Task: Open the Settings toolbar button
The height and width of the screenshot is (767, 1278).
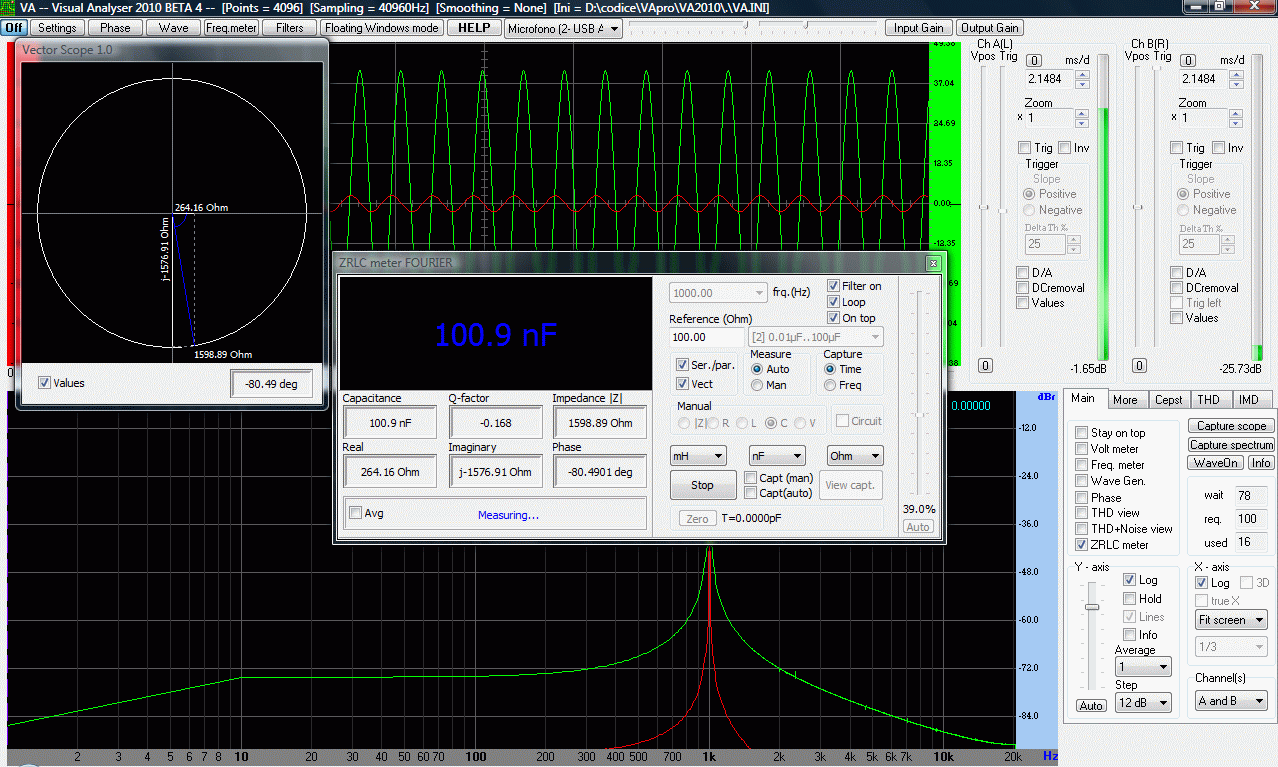Action: [58, 28]
